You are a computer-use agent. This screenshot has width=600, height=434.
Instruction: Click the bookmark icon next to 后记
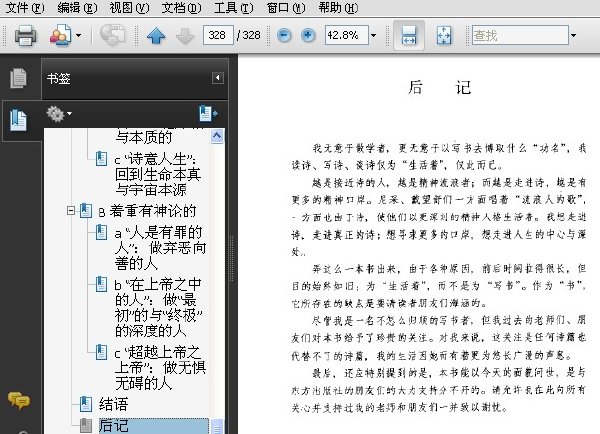click(x=86, y=426)
